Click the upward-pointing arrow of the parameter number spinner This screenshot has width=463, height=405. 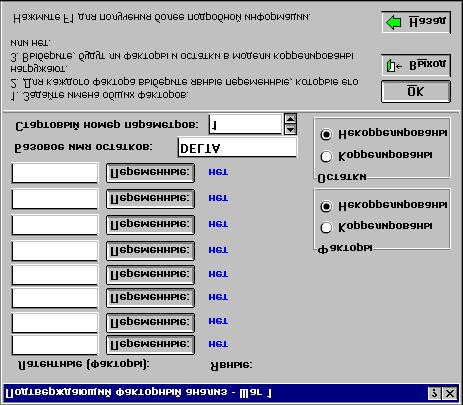pyautogui.click(x=291, y=119)
